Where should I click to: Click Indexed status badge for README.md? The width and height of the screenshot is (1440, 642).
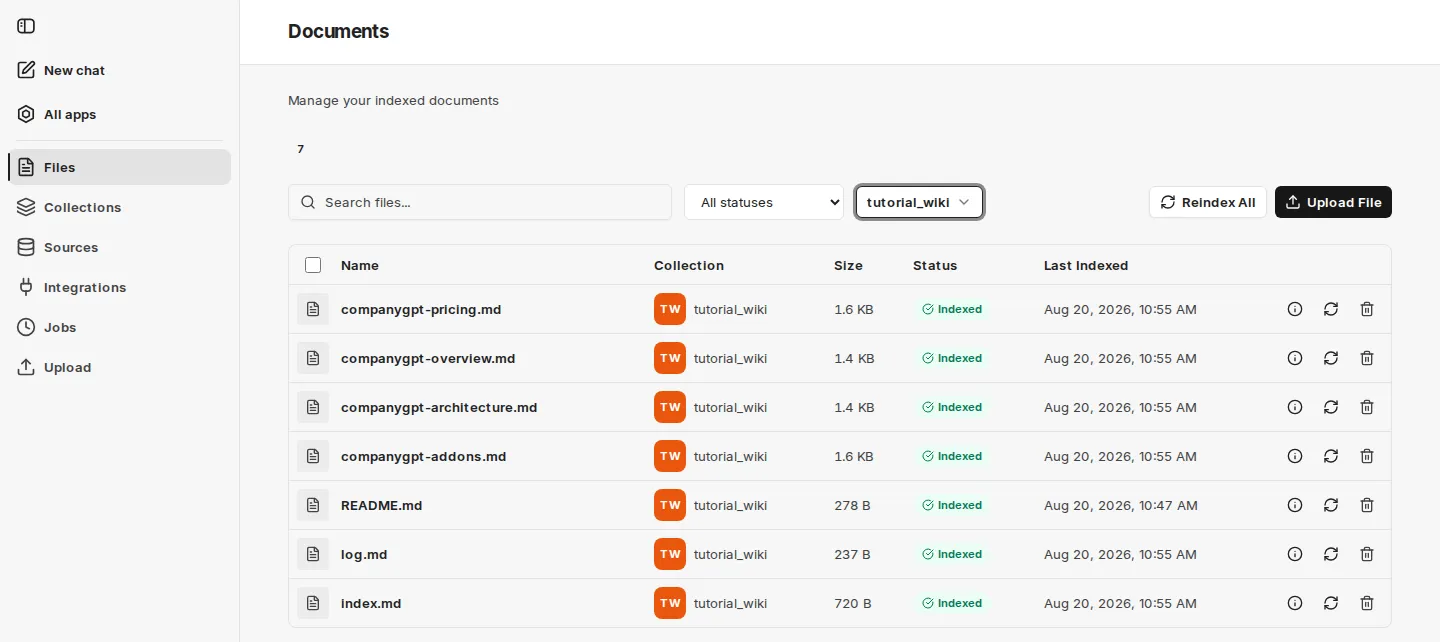pyautogui.click(x=952, y=505)
